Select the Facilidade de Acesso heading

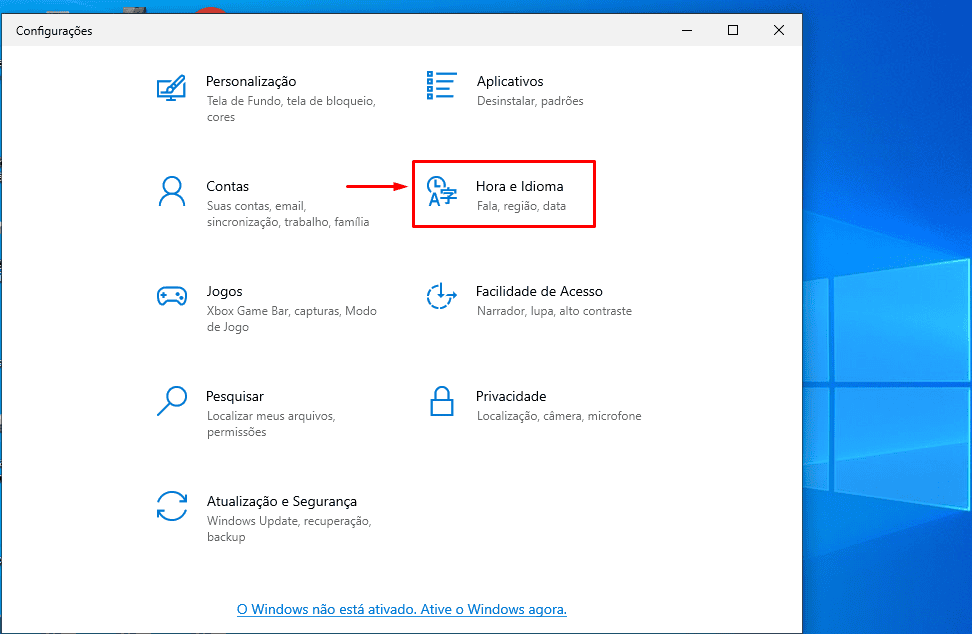coord(539,291)
